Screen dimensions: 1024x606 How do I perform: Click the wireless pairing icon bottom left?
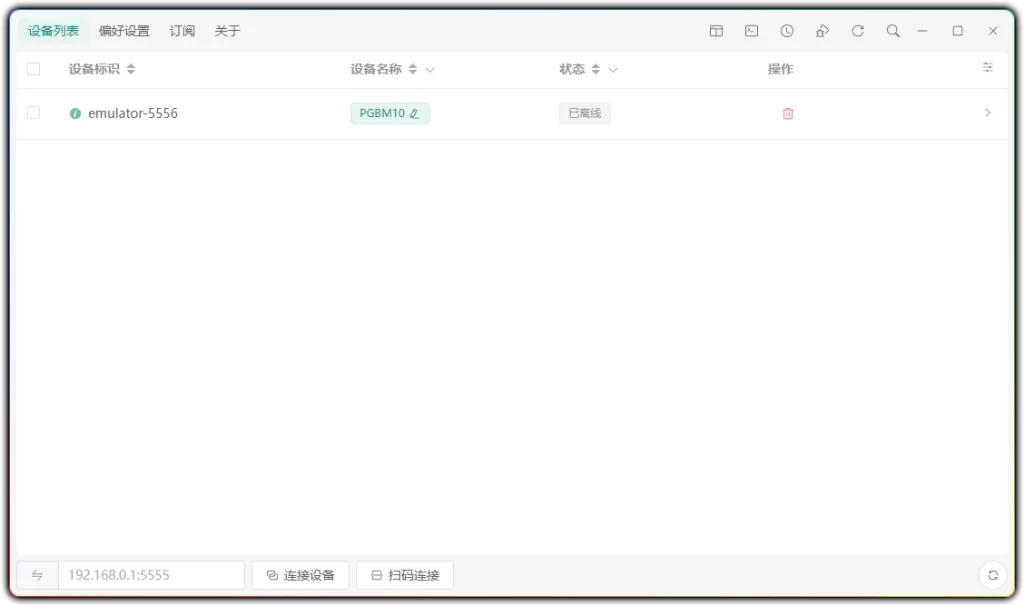pos(37,575)
